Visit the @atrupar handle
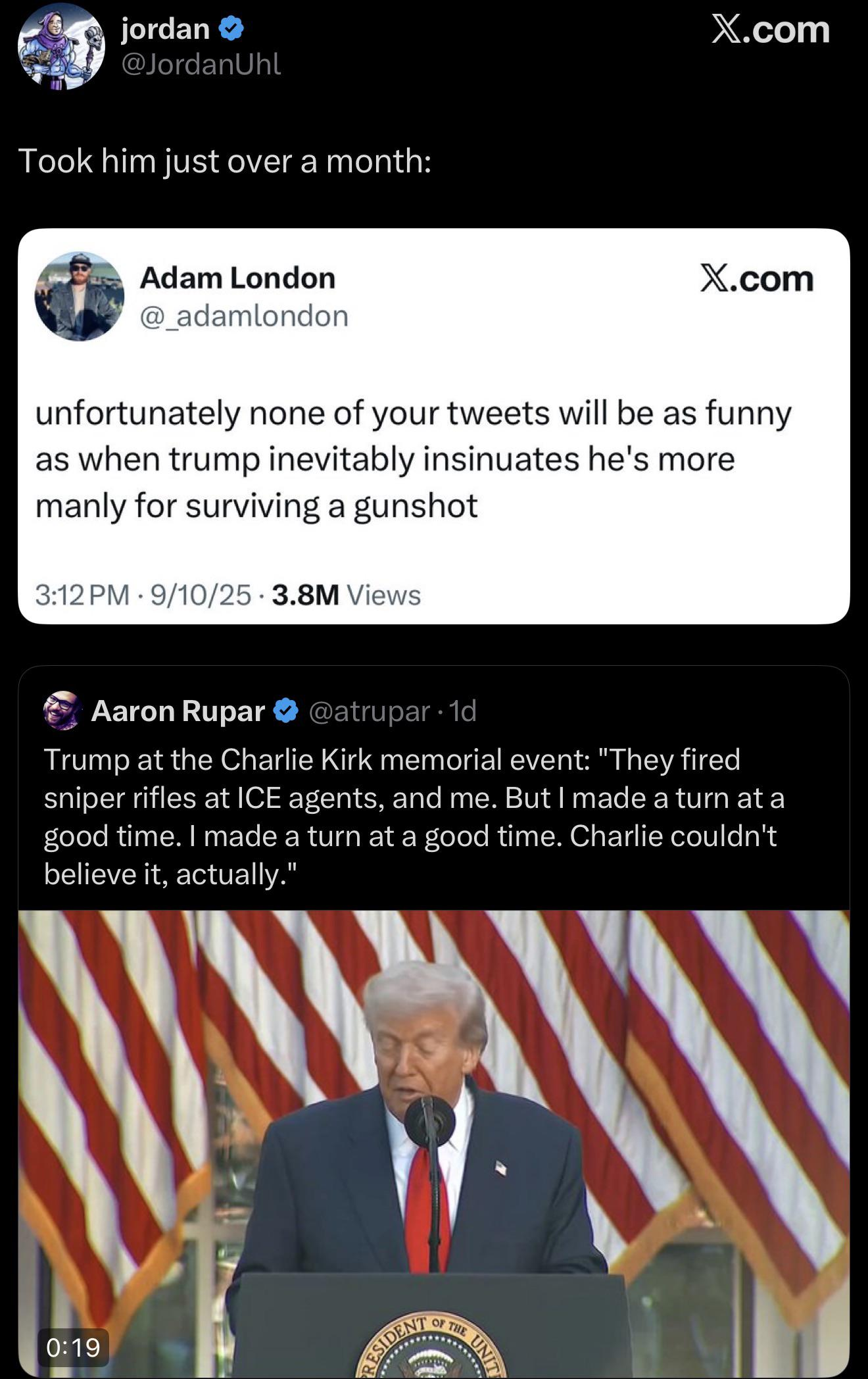868x1379 pixels. click(x=368, y=711)
